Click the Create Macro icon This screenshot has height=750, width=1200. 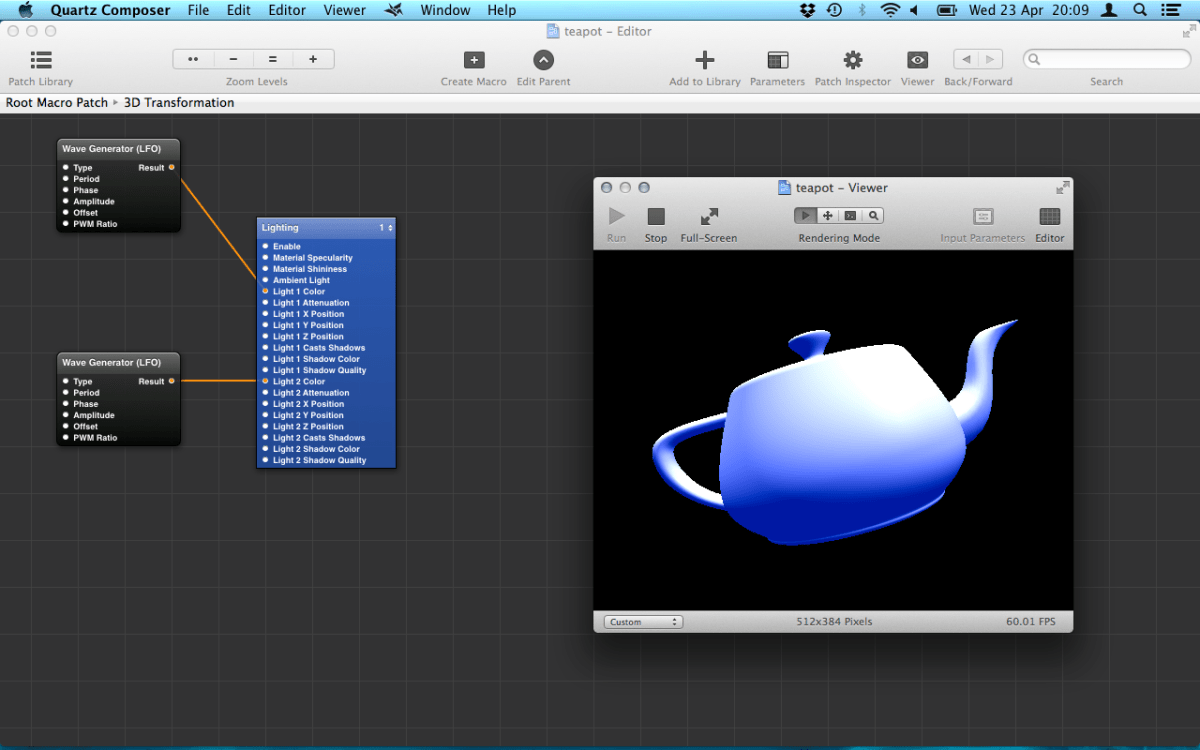tap(473, 60)
